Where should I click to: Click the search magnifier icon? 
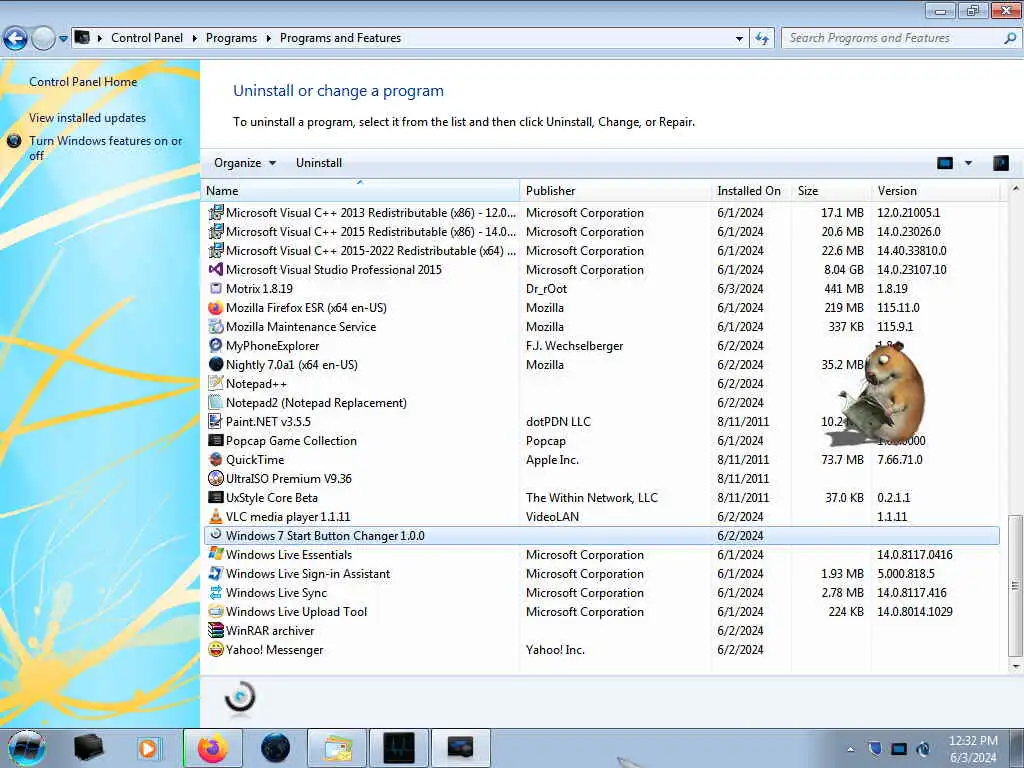pos(1010,39)
